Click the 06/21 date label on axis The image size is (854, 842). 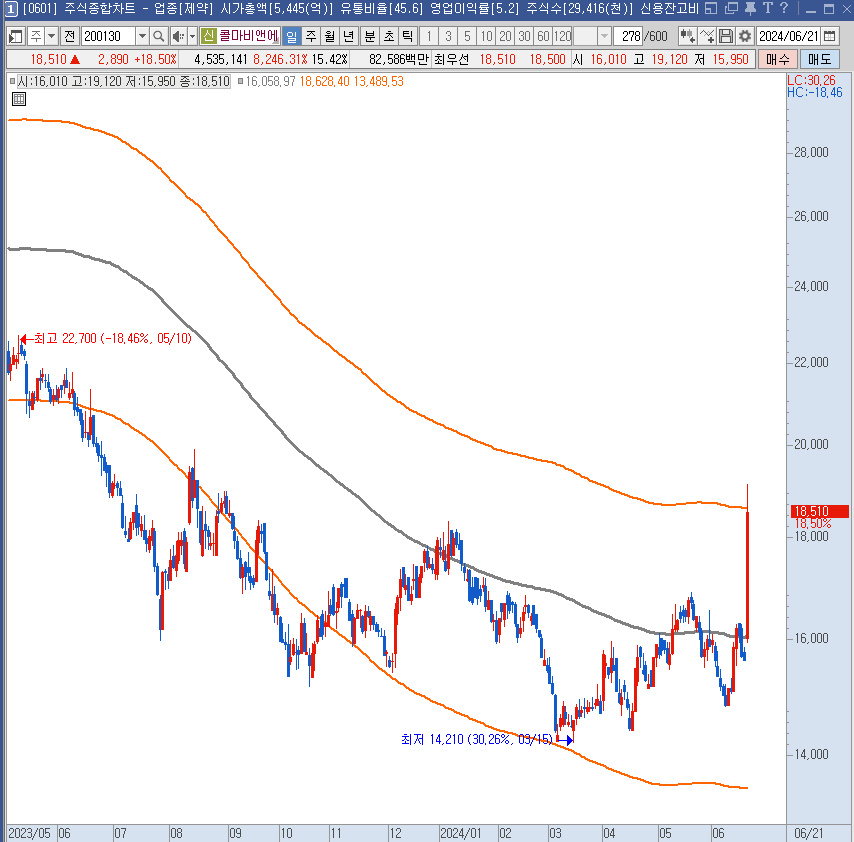[809, 833]
